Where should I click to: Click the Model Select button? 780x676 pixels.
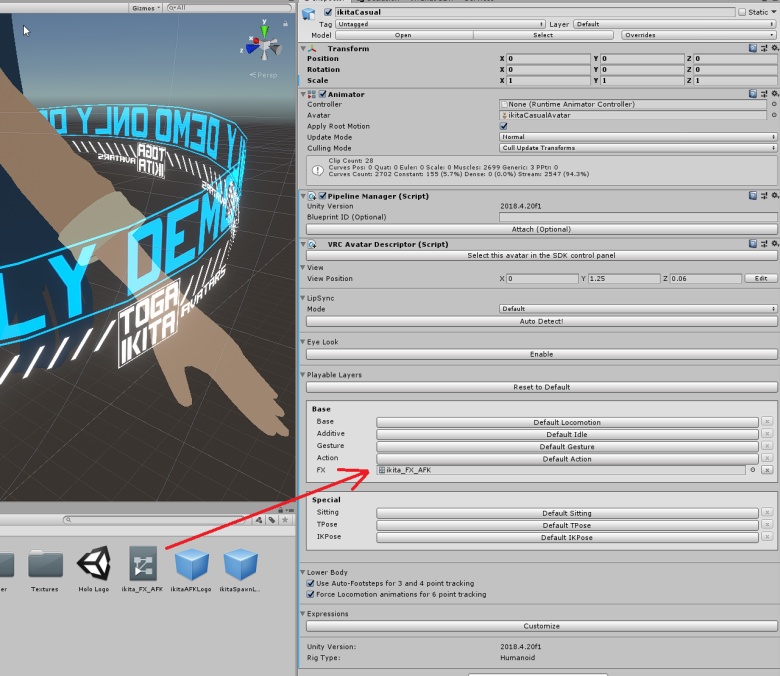543,35
